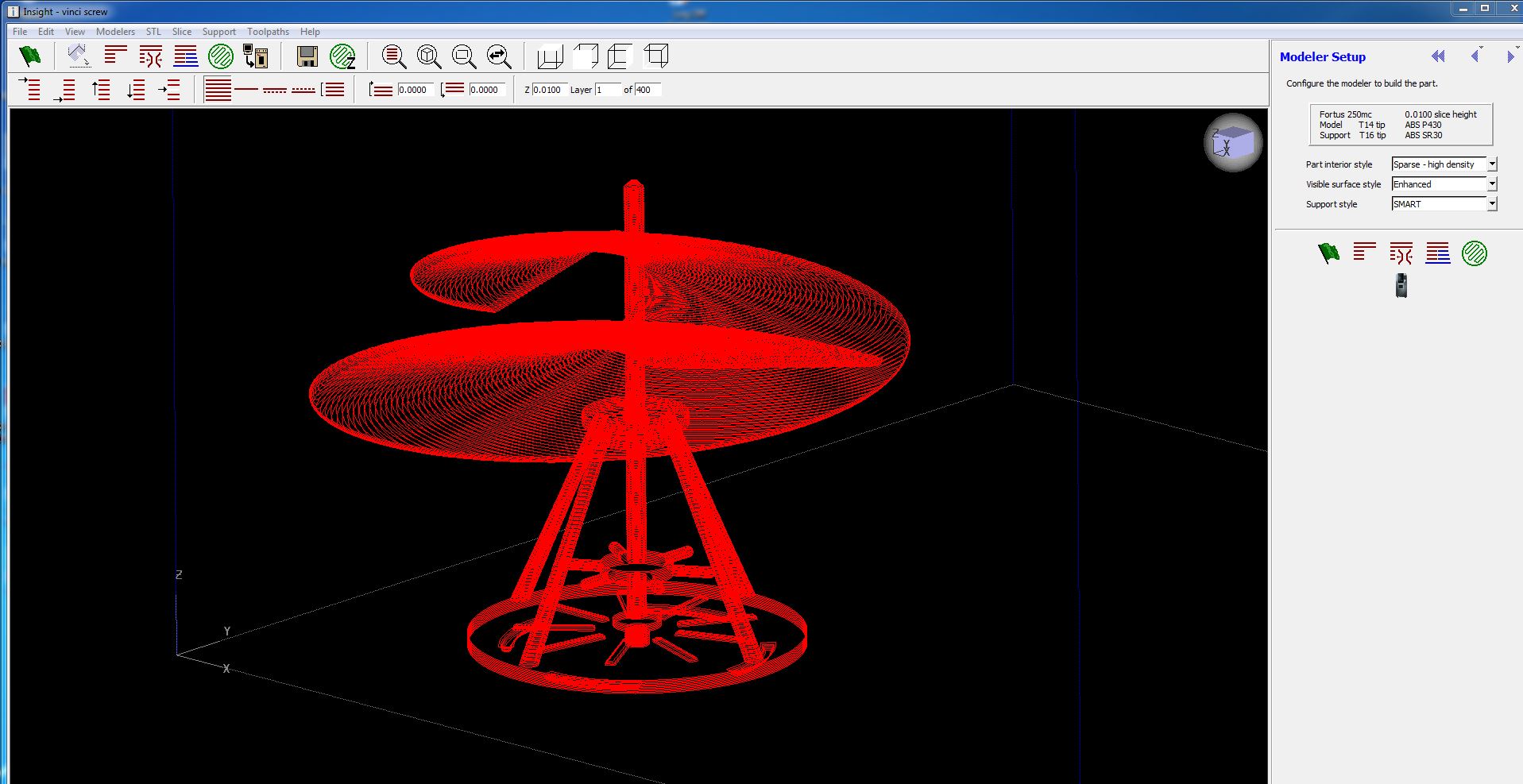Click the Fortus printer icon in panel
1523x784 pixels.
[x=1401, y=285]
